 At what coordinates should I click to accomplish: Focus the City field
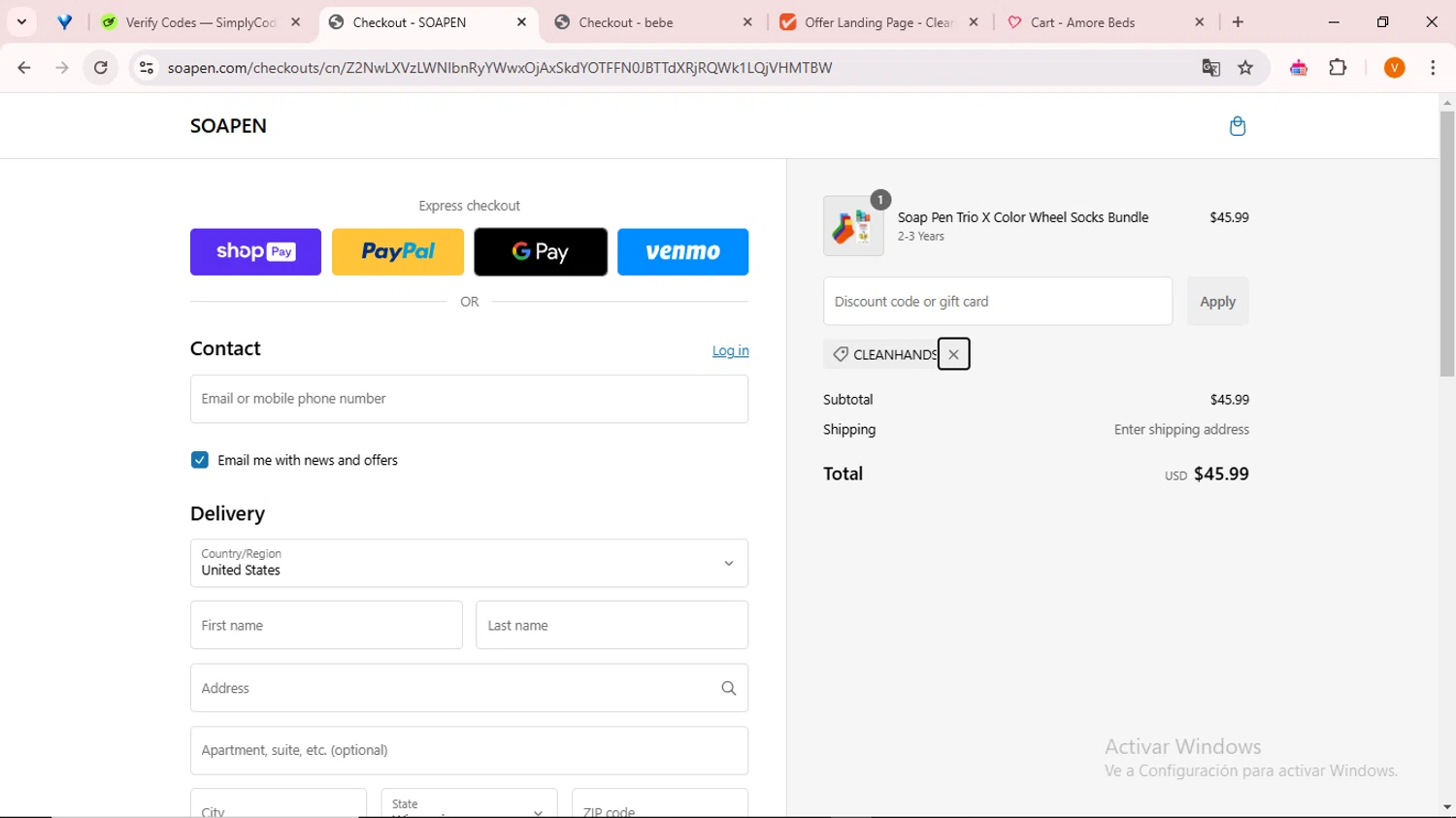(x=279, y=803)
